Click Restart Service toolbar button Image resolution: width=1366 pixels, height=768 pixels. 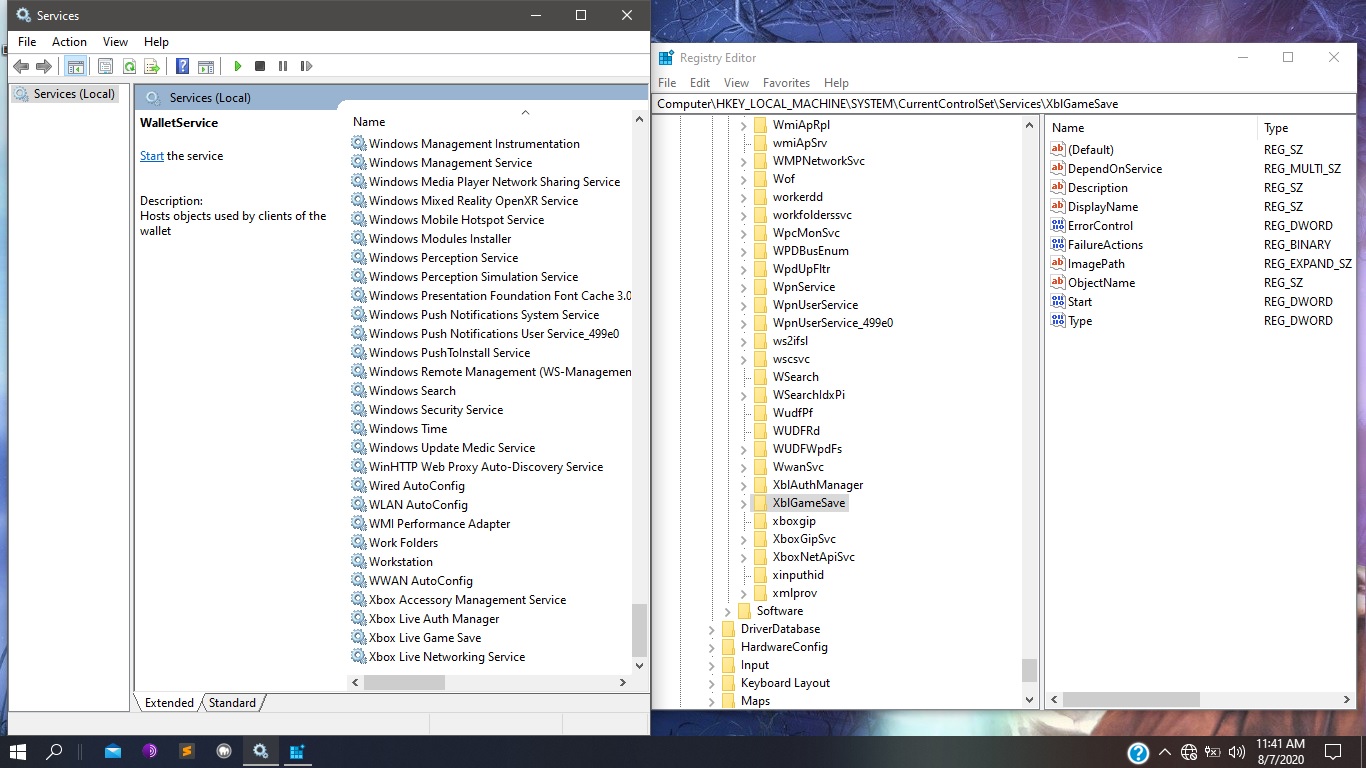click(x=306, y=66)
